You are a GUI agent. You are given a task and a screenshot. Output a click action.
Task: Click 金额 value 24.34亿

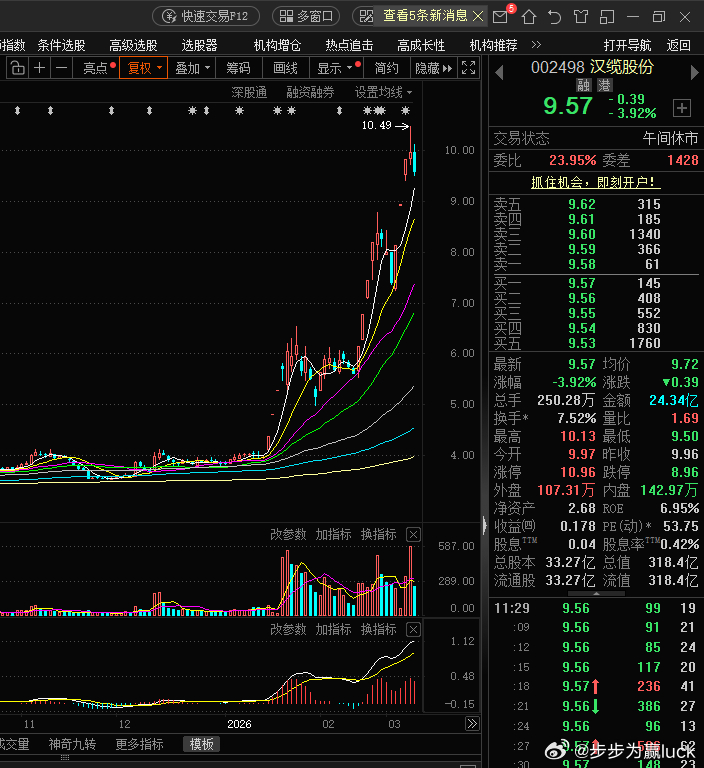click(x=674, y=400)
